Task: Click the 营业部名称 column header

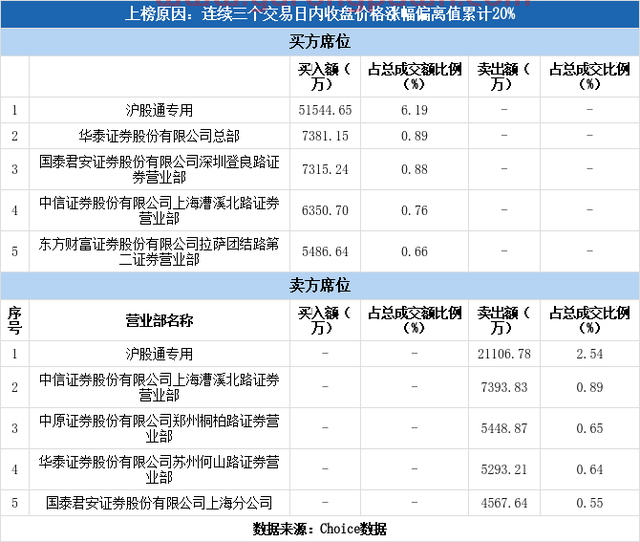Action: click(x=159, y=321)
